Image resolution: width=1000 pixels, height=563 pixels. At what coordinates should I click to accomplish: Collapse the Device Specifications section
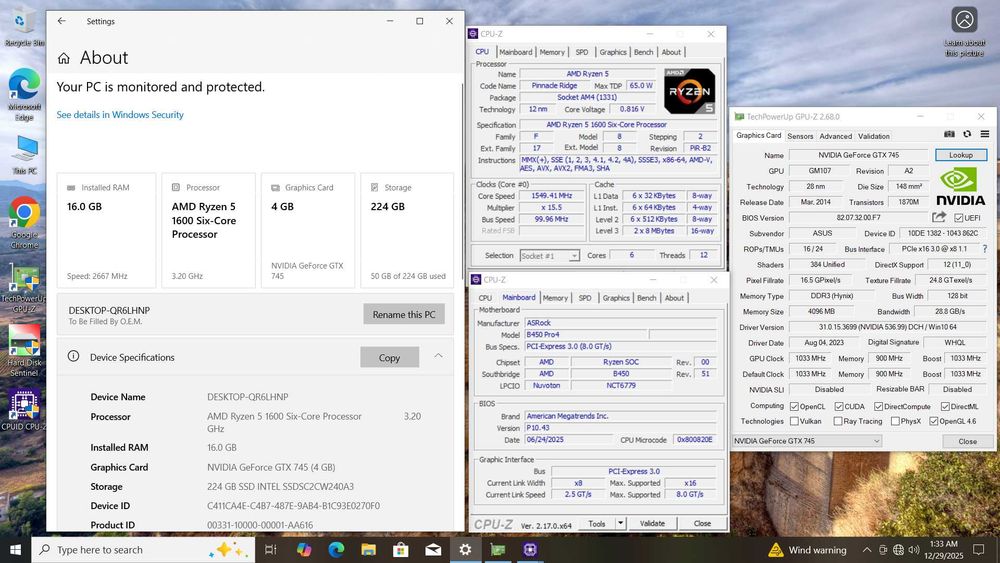pyautogui.click(x=438, y=356)
